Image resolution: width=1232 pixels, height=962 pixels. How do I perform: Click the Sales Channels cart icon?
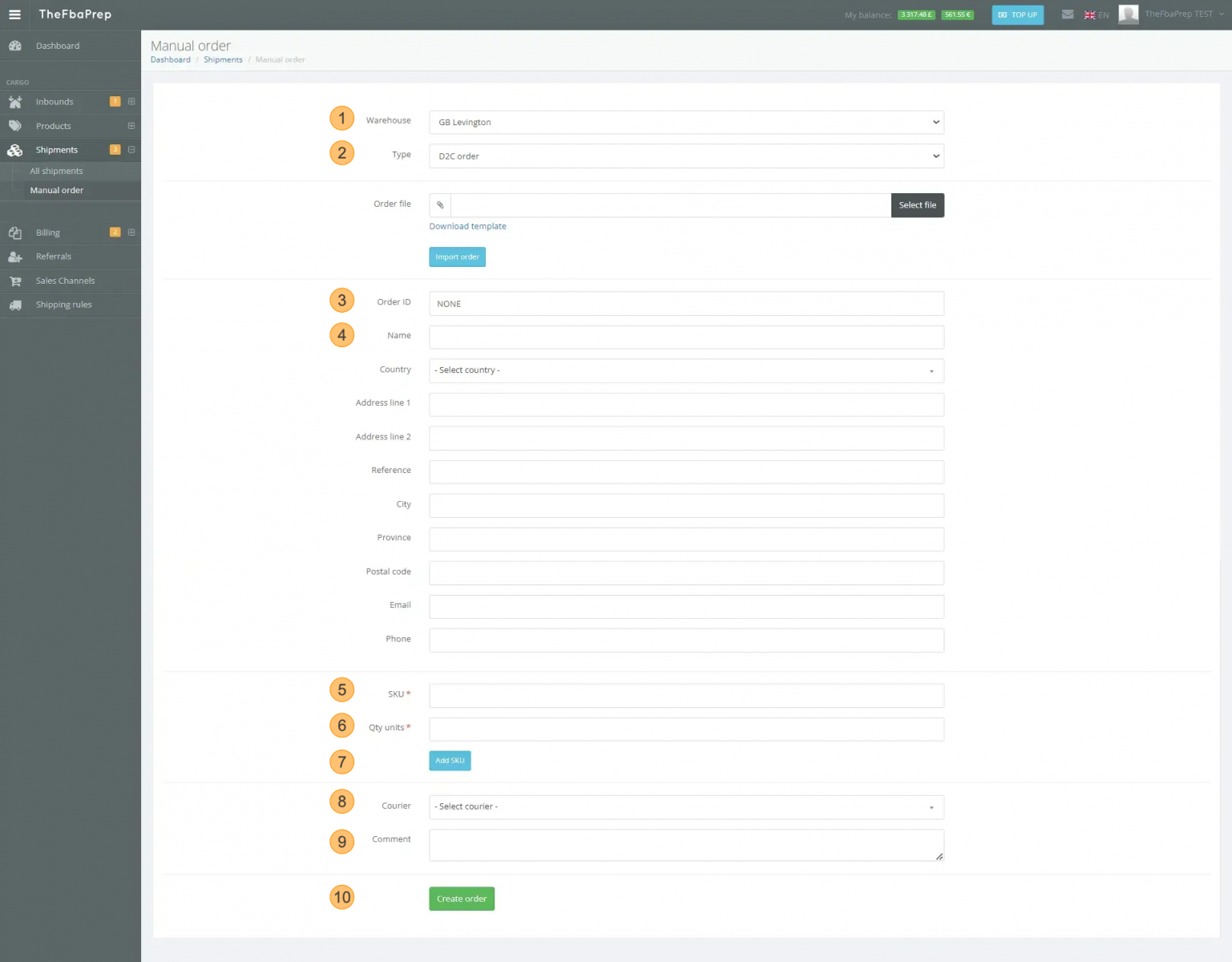pos(15,281)
